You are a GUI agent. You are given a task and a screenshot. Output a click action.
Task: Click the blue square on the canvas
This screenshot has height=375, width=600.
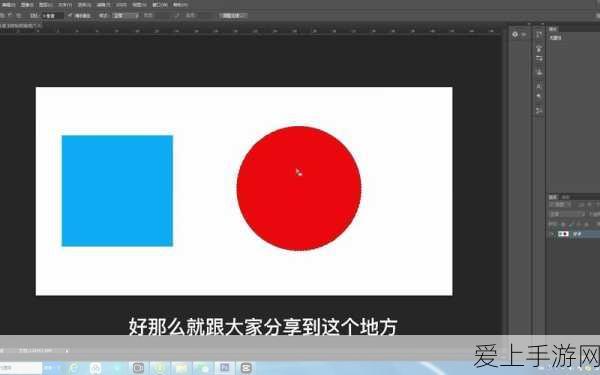[x=117, y=191]
